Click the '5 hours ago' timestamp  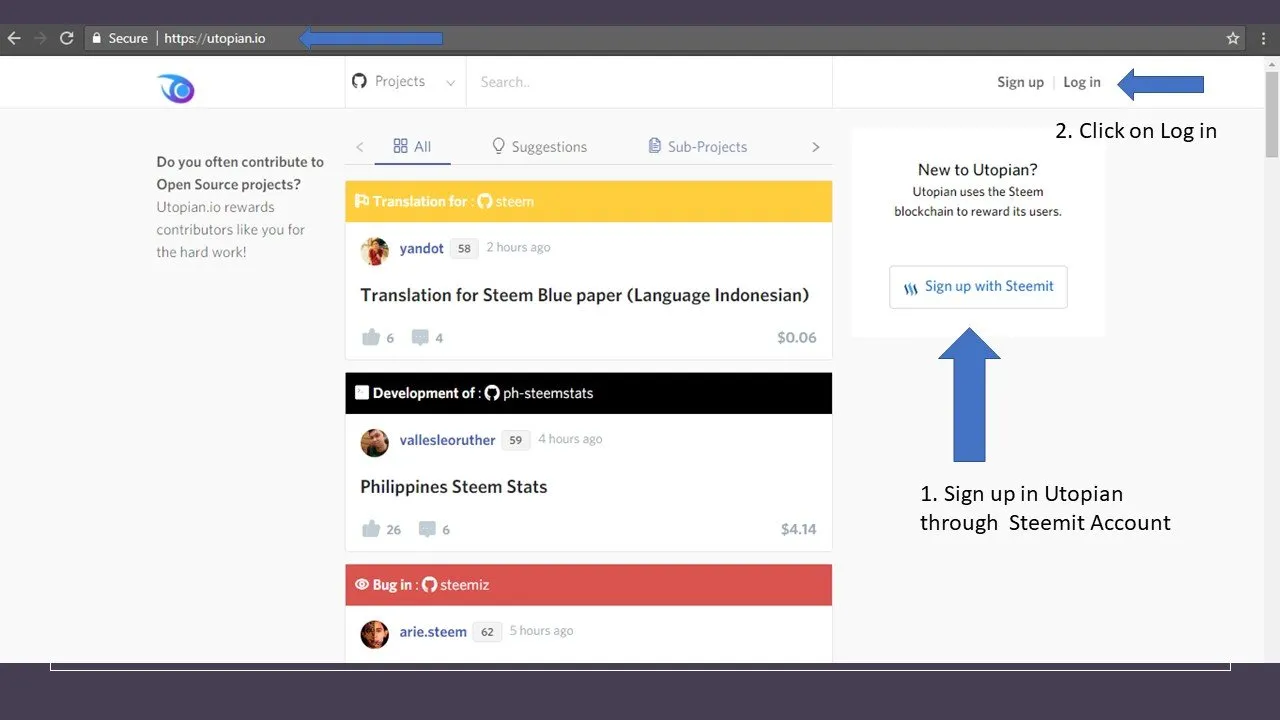pyautogui.click(x=541, y=631)
